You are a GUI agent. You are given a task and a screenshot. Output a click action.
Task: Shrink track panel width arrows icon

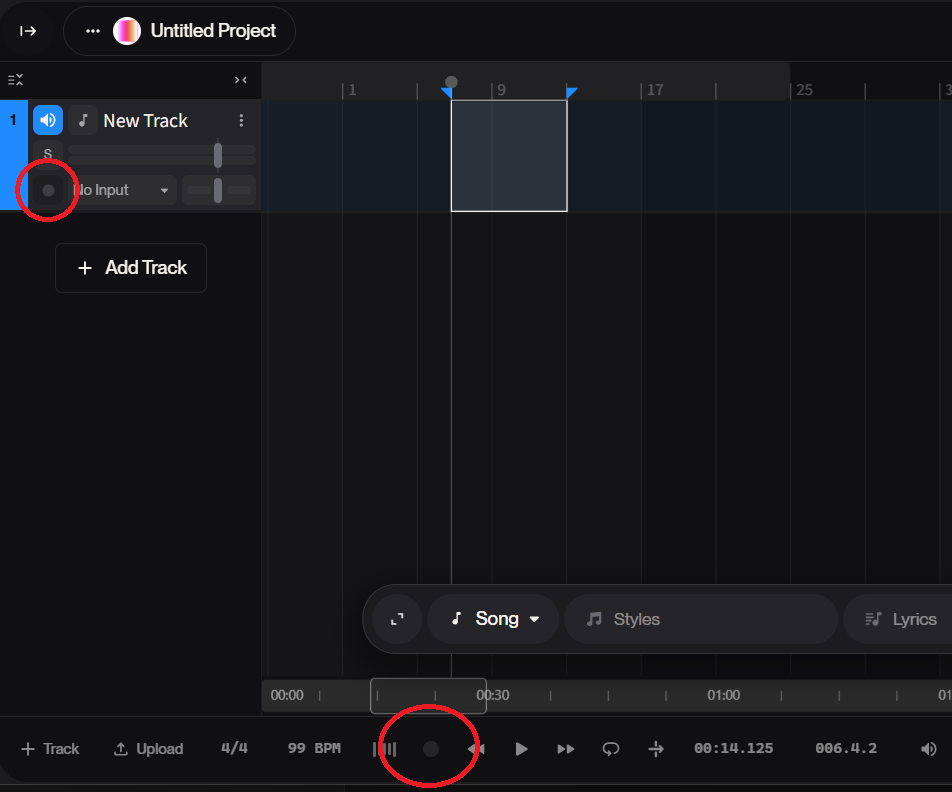coord(241,80)
